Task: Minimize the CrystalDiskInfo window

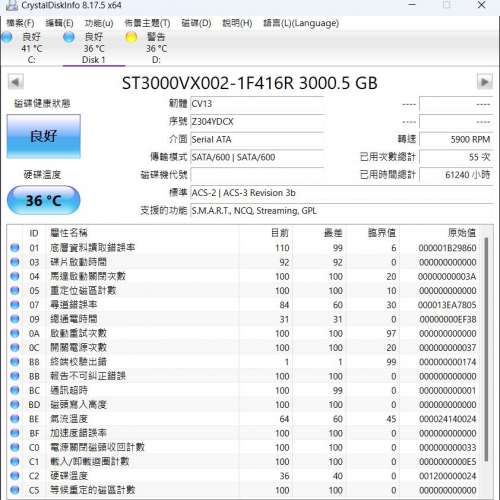Action: pyautogui.click(x=412, y=5)
